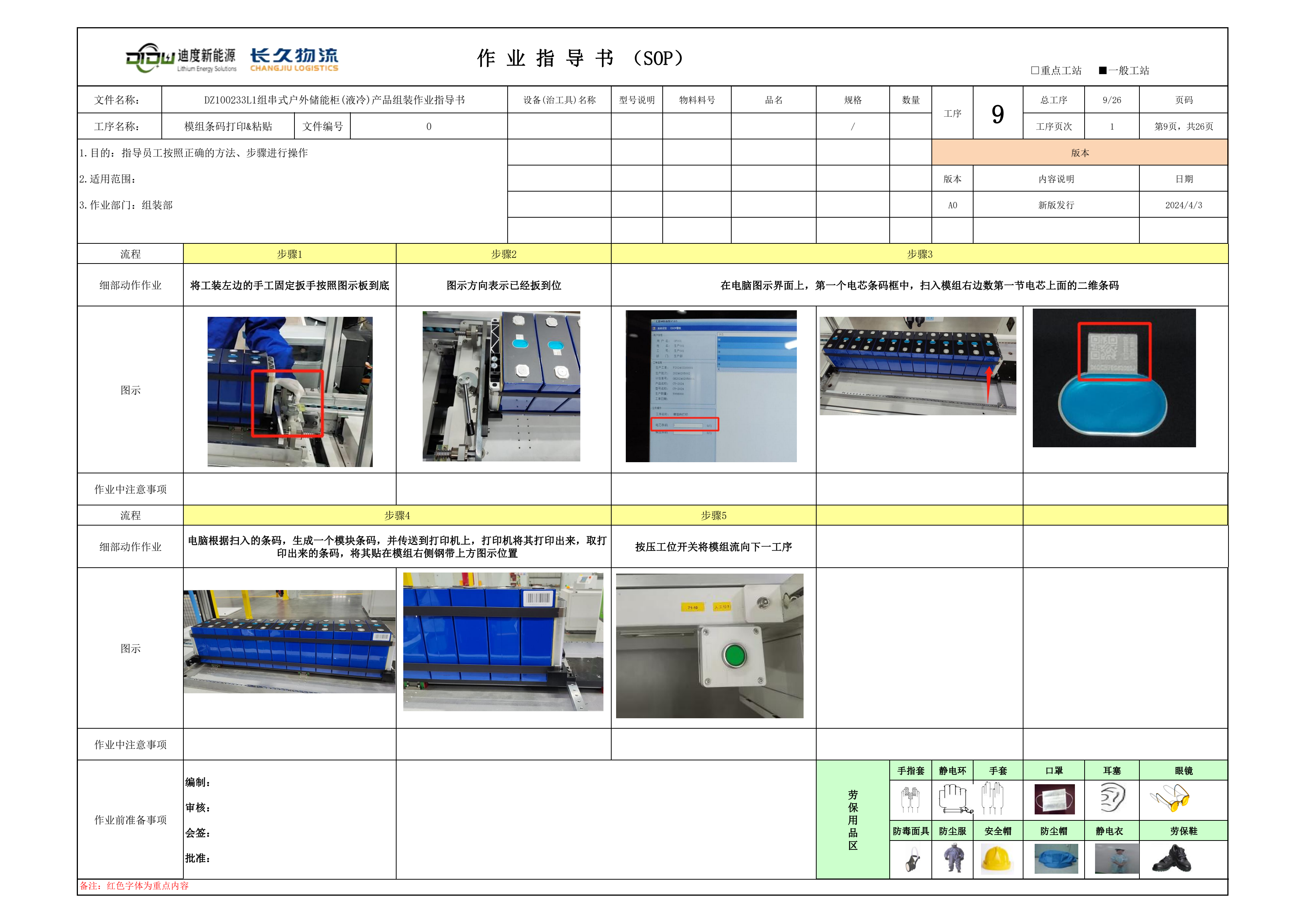Toggle the 一般工站 checkbox
Viewport: 1306px width, 924px height.
(1102, 70)
